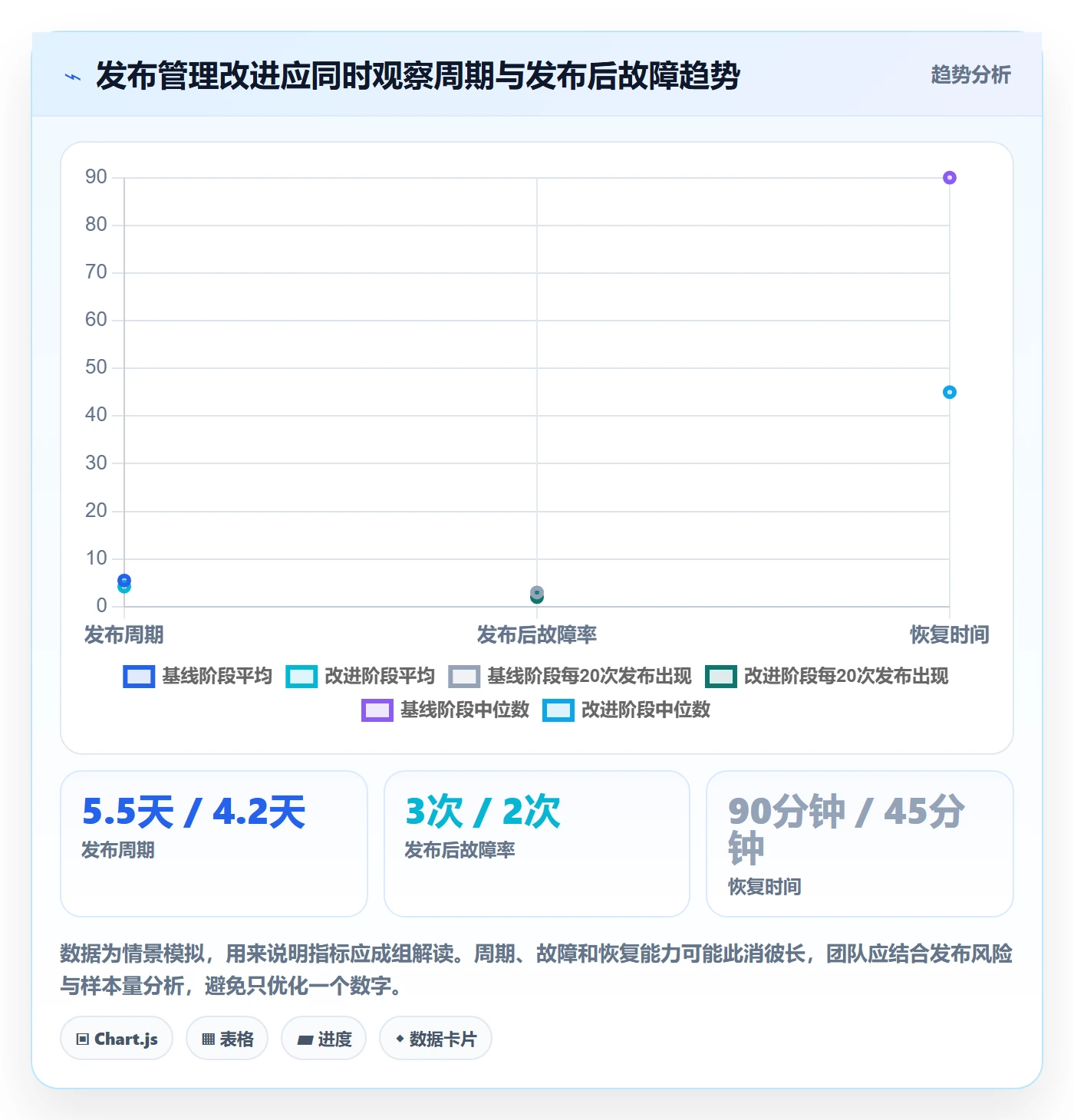Screen dimensions: 1074x1120
Task: Click the 发布后故障率 card caption
Action: coord(460,851)
